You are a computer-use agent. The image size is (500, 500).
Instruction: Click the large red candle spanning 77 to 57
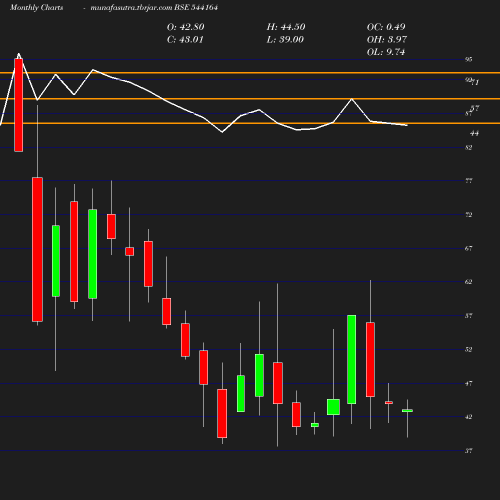[x=37, y=249]
